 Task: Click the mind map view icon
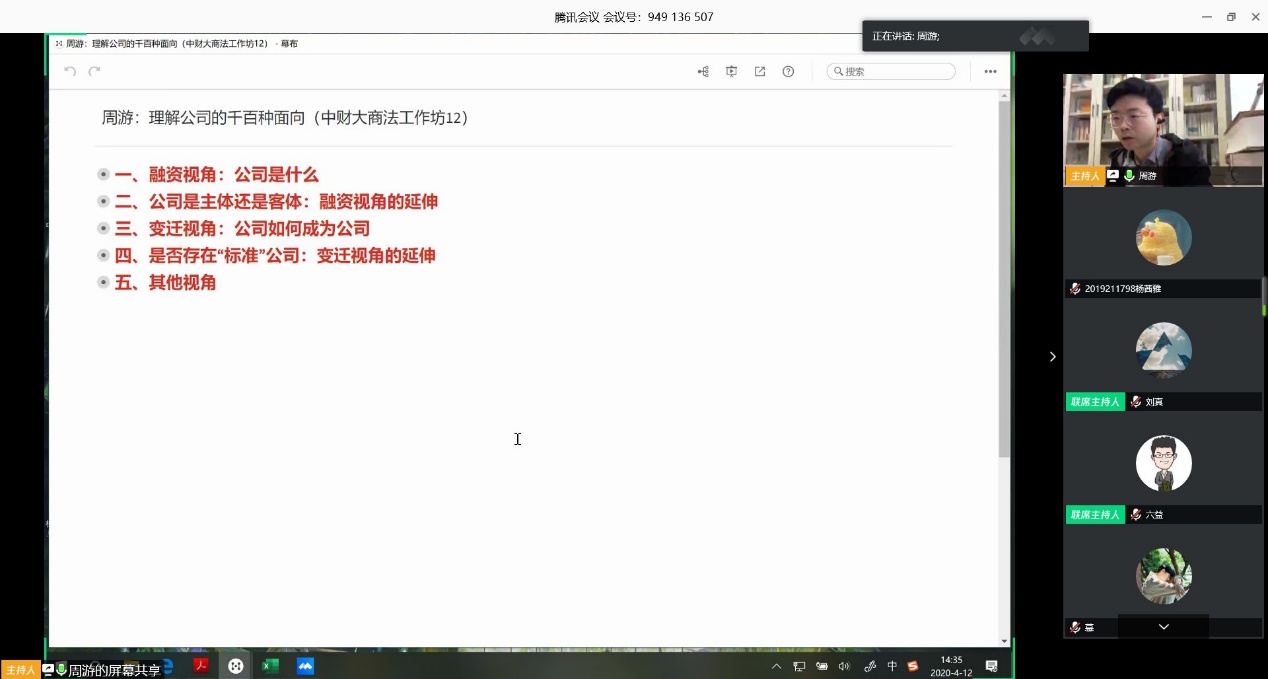pyautogui.click(x=704, y=72)
